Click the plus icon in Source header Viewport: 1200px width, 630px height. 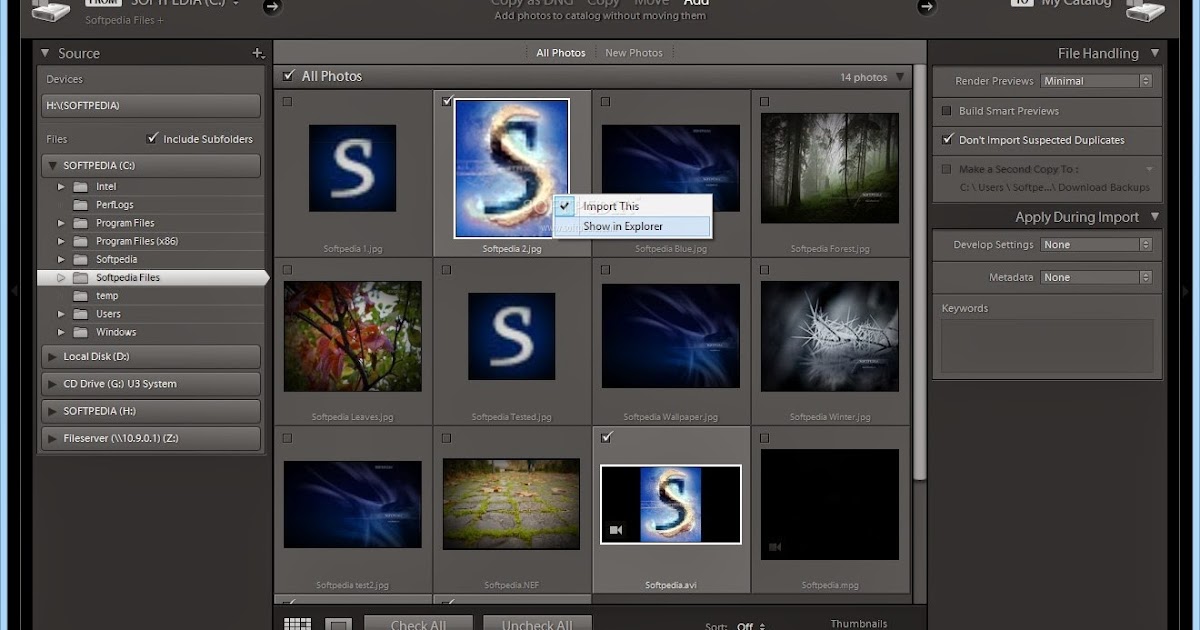[258, 53]
